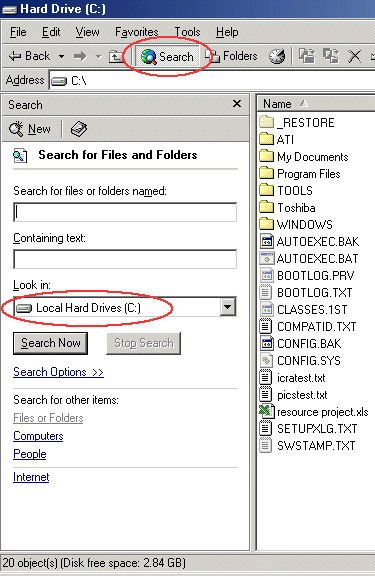Click the Search for Files and Folders icon
The width and height of the screenshot is (375, 576).
point(20,155)
